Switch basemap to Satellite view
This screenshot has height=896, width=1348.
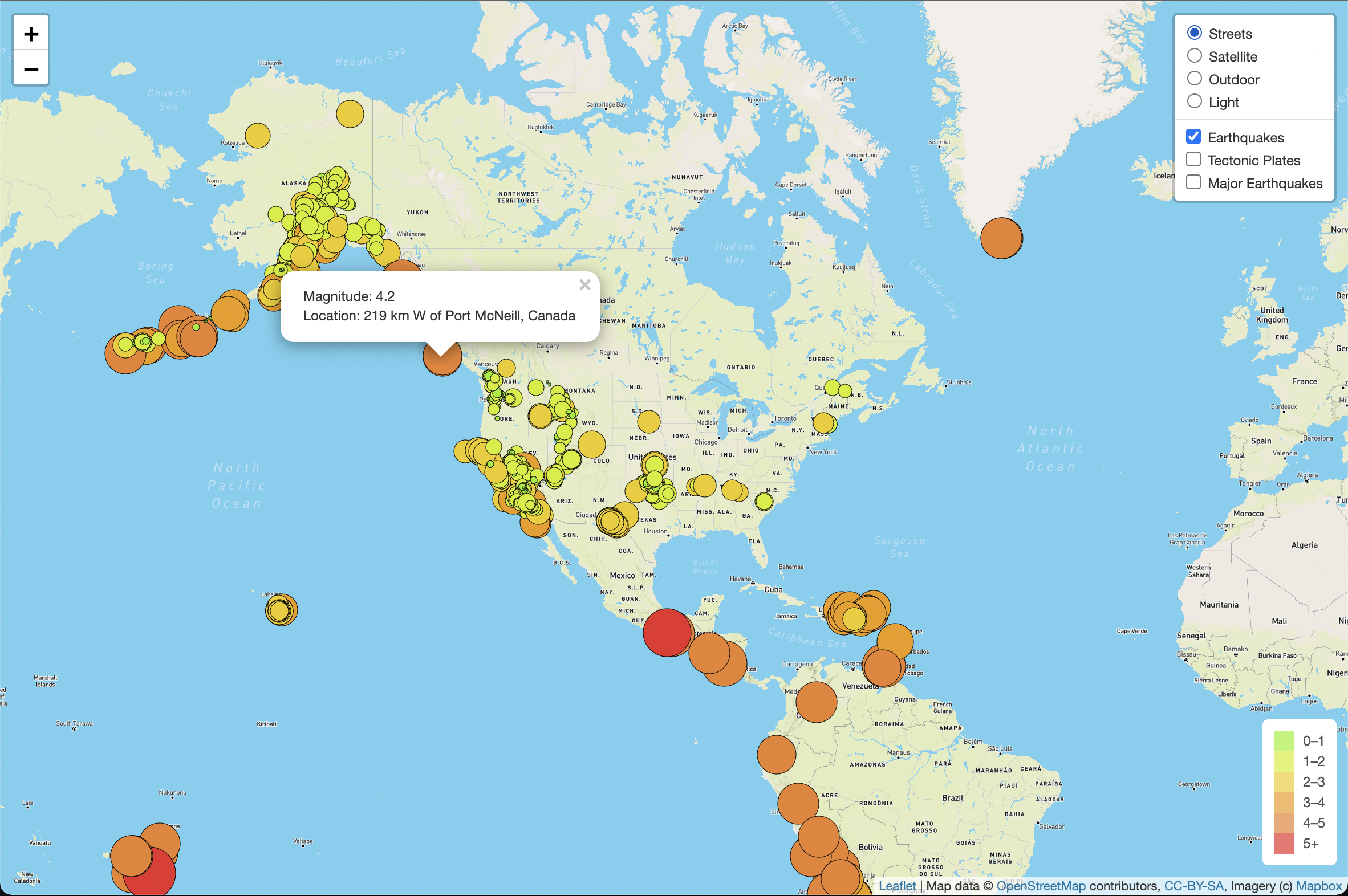(x=1194, y=55)
